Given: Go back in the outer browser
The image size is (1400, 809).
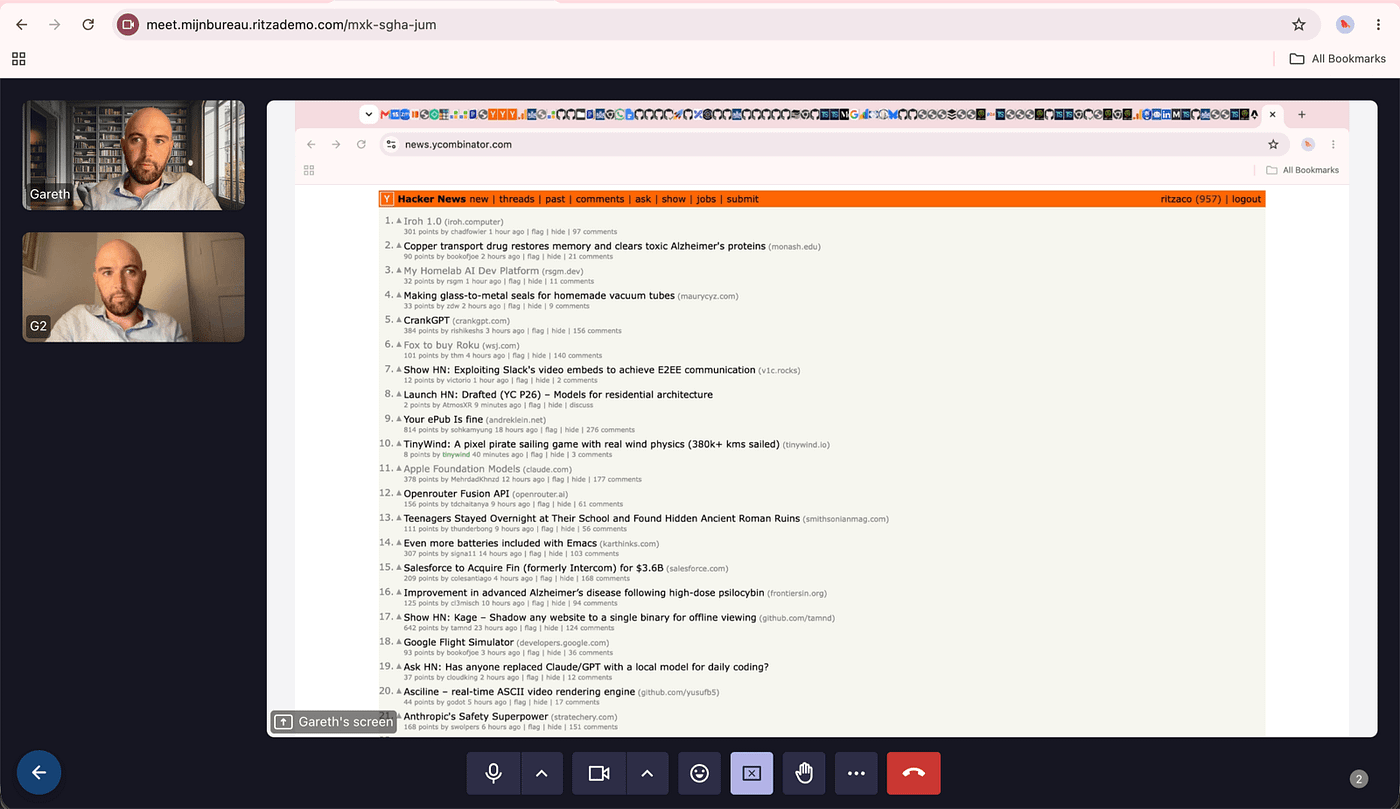Looking at the screenshot, I should click(22, 25).
